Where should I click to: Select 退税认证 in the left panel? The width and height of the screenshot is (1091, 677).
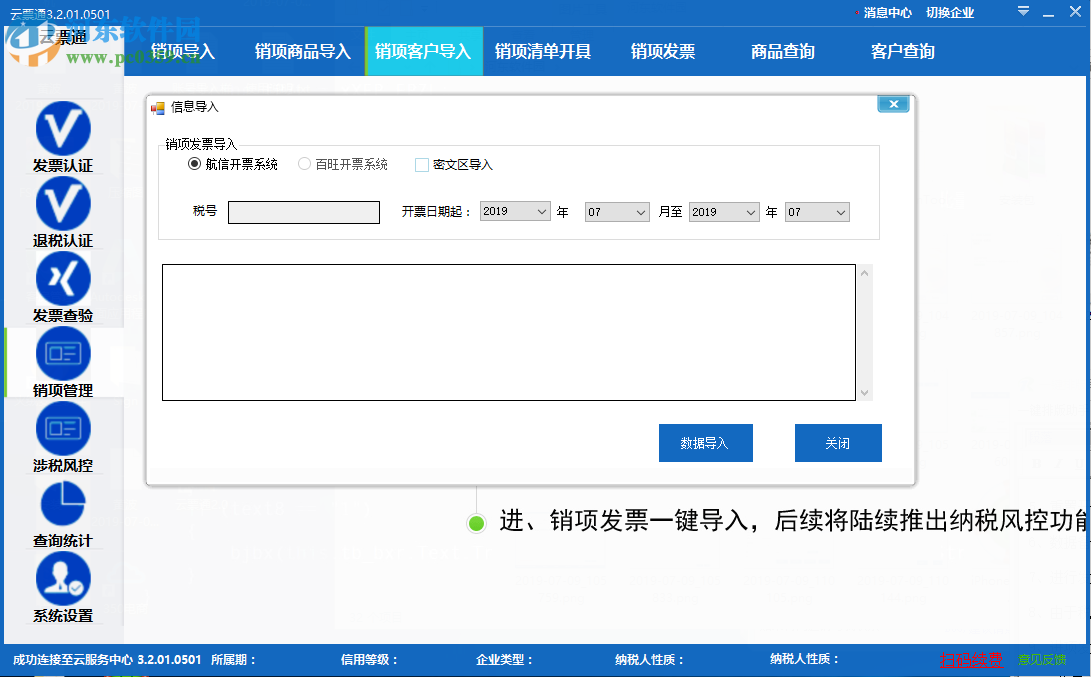click(x=62, y=213)
